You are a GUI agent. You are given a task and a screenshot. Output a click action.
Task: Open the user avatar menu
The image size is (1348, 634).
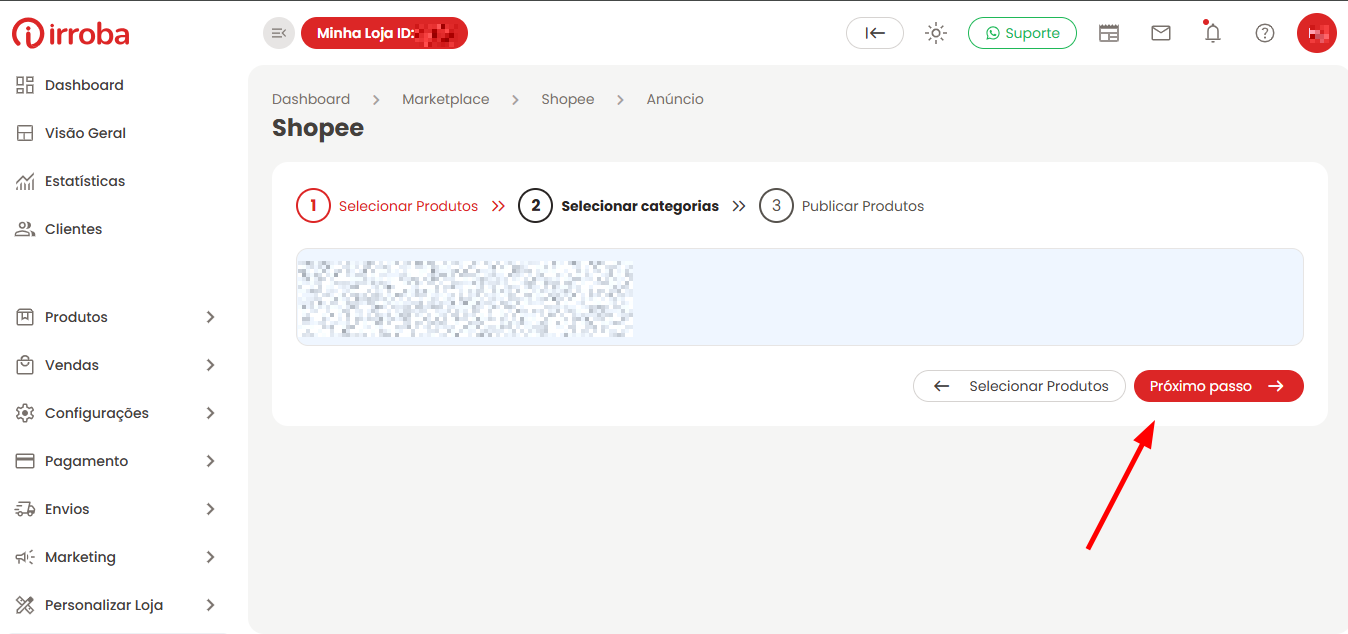pos(1317,33)
